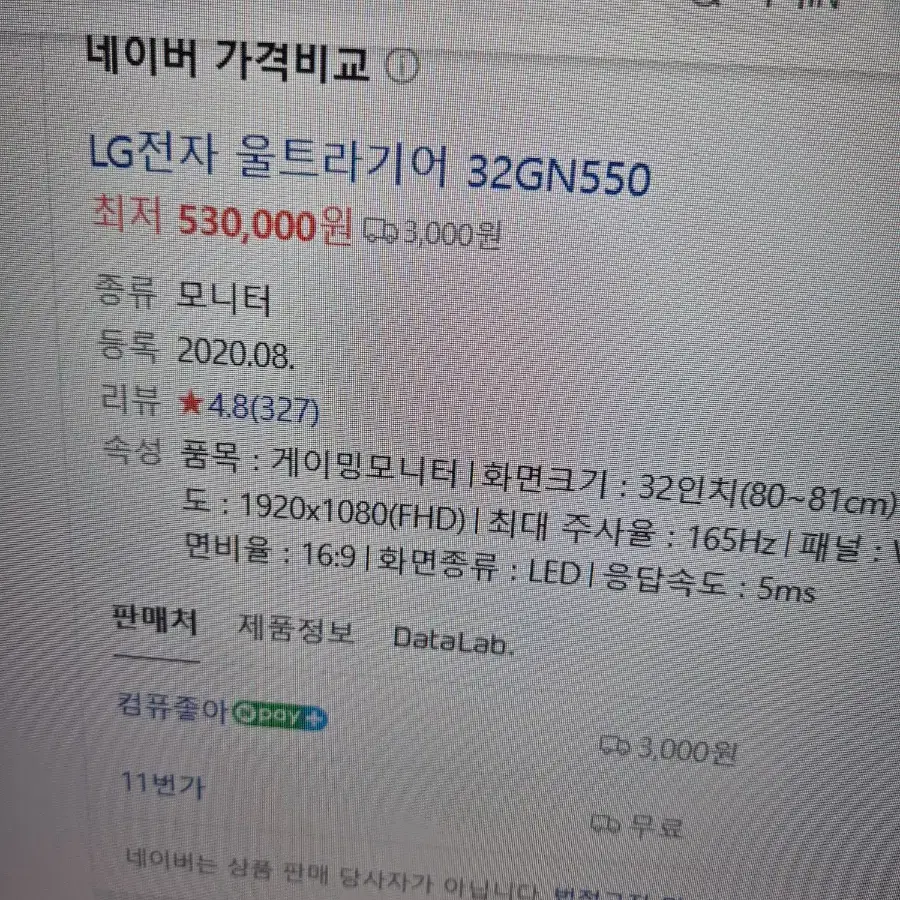Click the 165Hz refresh rate attribute
900x900 pixels.
pos(732,540)
